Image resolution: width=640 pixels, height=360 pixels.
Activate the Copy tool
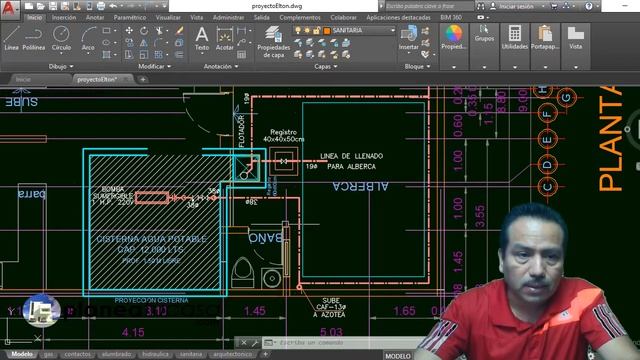(x=129, y=42)
